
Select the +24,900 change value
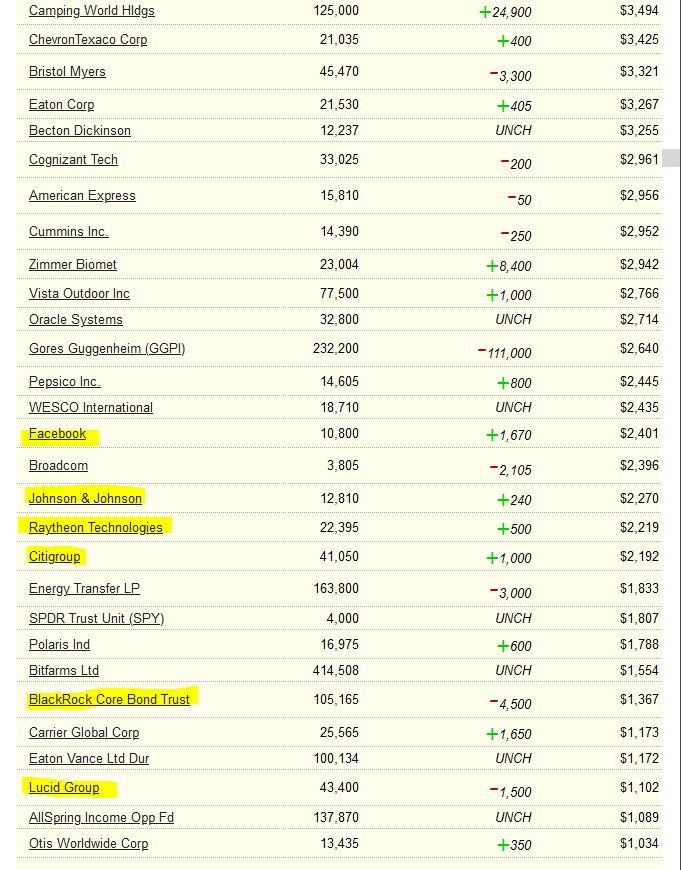(x=505, y=12)
